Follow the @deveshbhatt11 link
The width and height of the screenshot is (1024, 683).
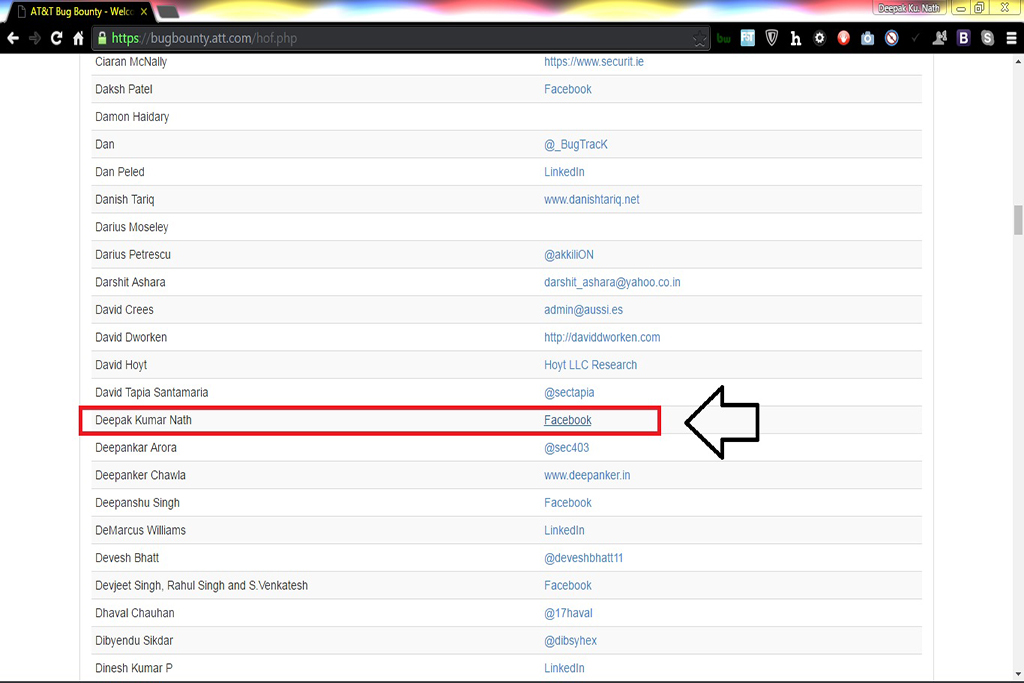click(x=583, y=558)
